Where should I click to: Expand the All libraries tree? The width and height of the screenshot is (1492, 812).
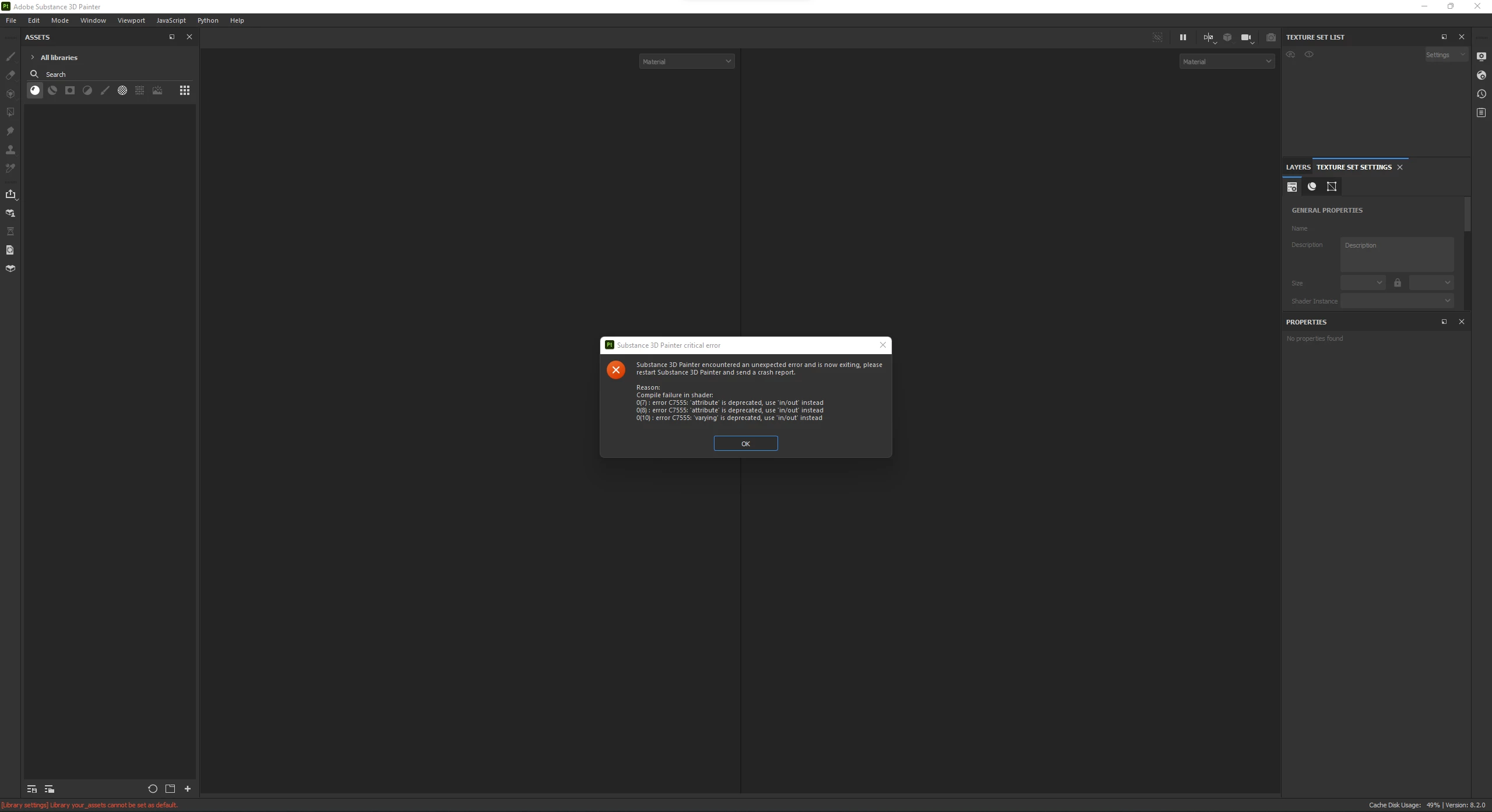coord(33,57)
